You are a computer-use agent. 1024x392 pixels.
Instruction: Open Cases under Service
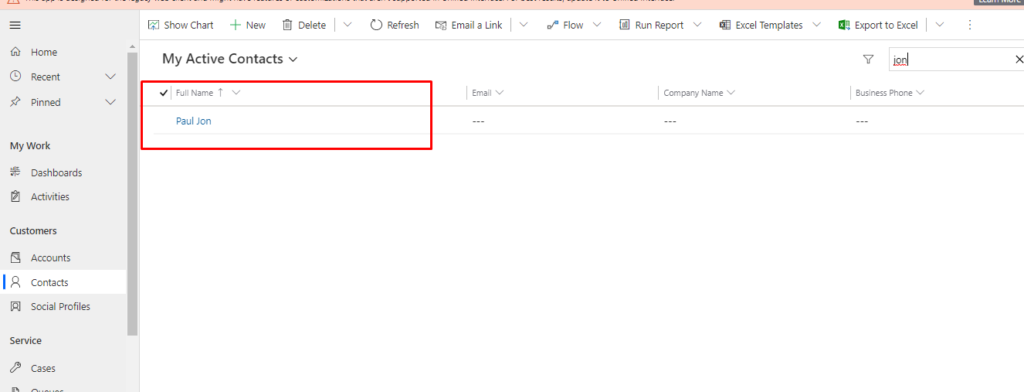[x=43, y=368]
